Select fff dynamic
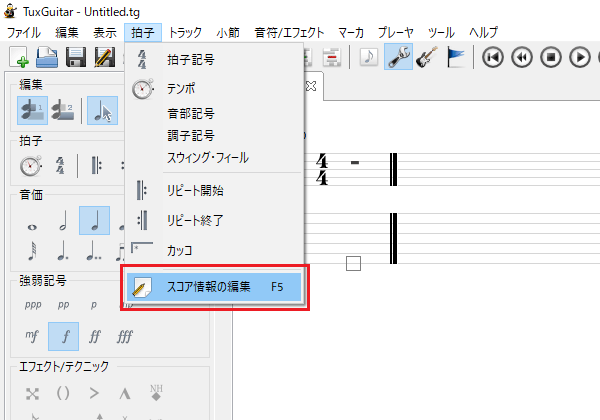Screen dimensions: 600x420 tap(125, 336)
